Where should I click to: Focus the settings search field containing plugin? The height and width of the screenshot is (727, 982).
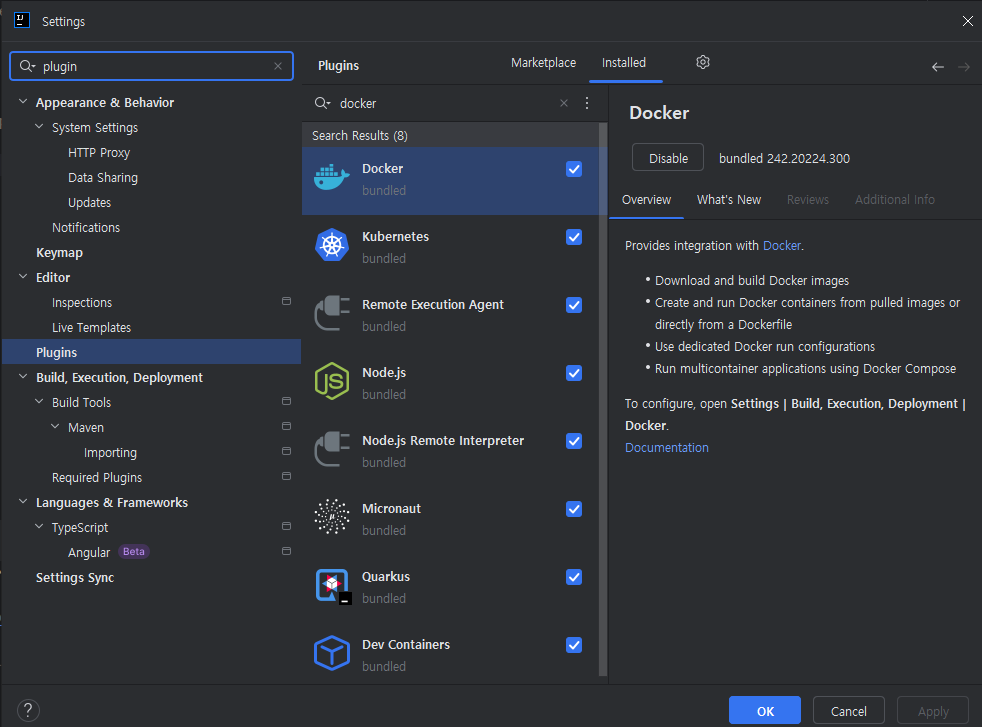pyautogui.click(x=152, y=66)
